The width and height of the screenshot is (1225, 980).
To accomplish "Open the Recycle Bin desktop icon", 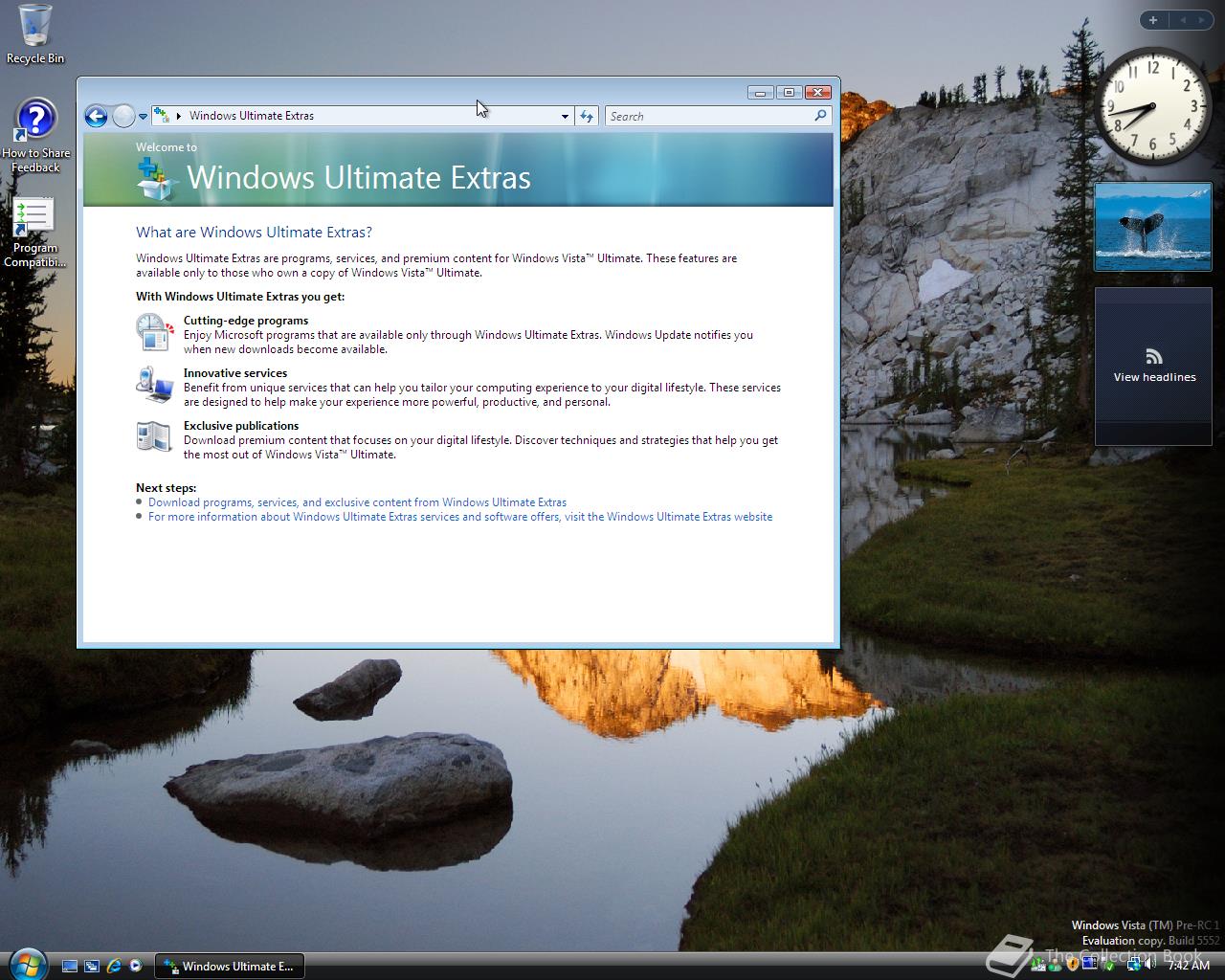I will click(x=35, y=34).
